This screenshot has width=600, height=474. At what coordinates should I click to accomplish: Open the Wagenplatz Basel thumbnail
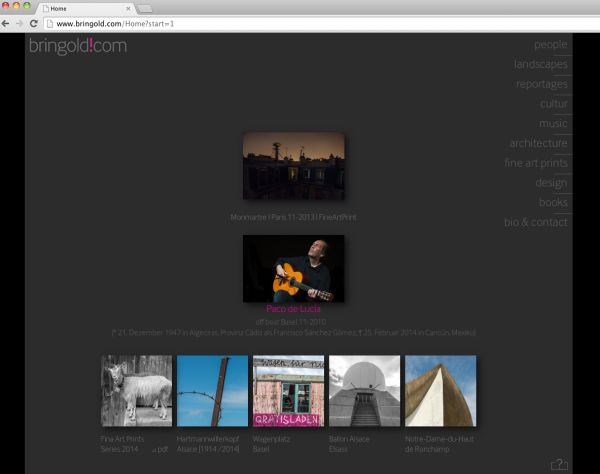(288, 390)
